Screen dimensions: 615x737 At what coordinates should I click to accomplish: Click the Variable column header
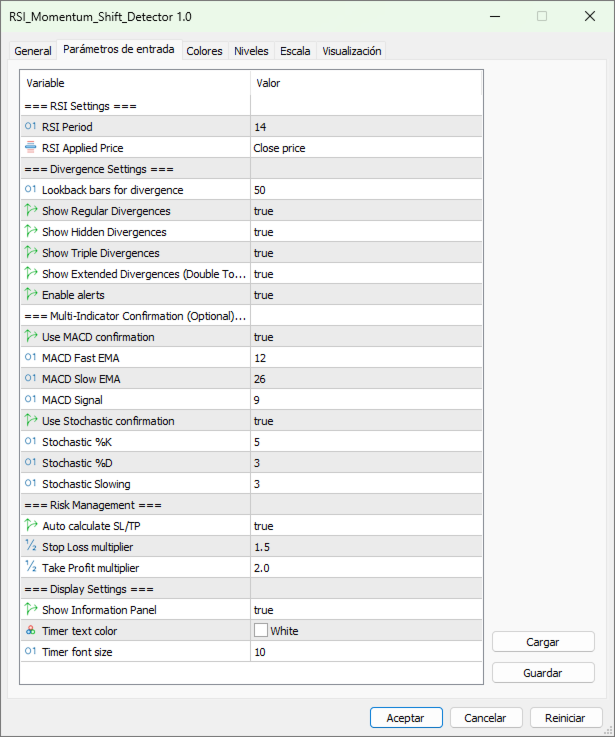tap(135, 83)
